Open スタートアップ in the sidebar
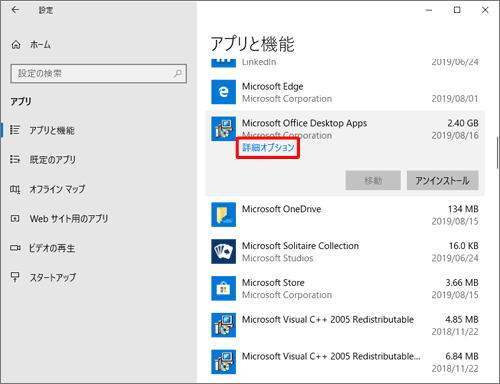The width and height of the screenshot is (500, 384). (53, 277)
